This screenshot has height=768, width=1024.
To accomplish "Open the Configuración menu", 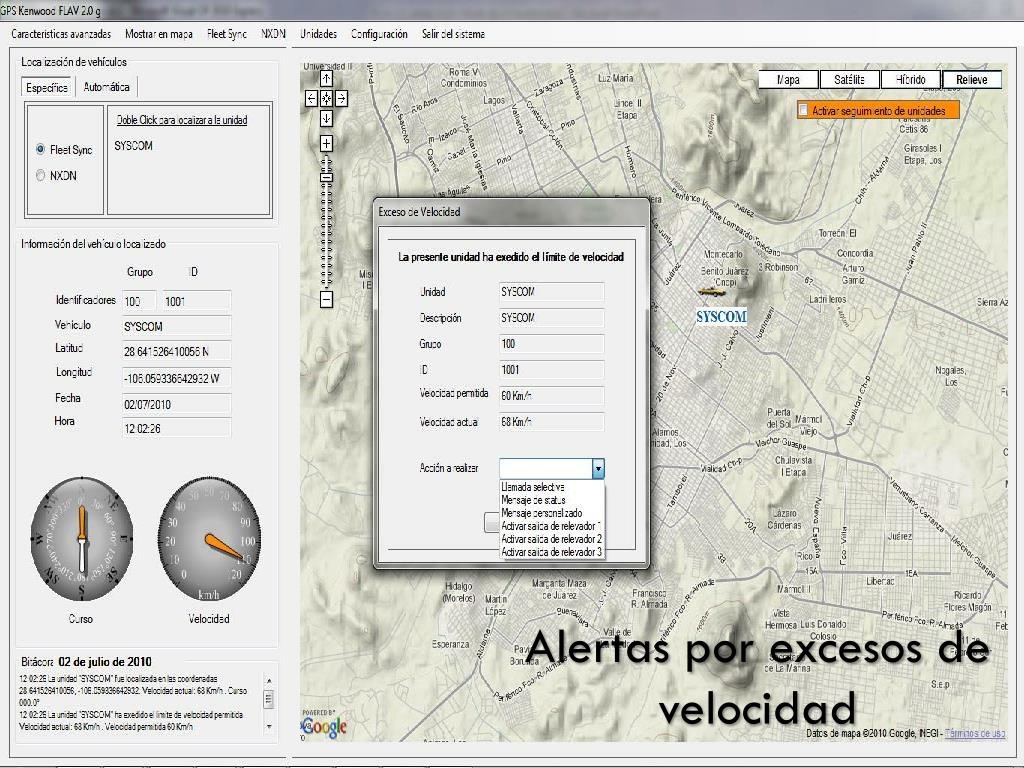I will [379, 34].
